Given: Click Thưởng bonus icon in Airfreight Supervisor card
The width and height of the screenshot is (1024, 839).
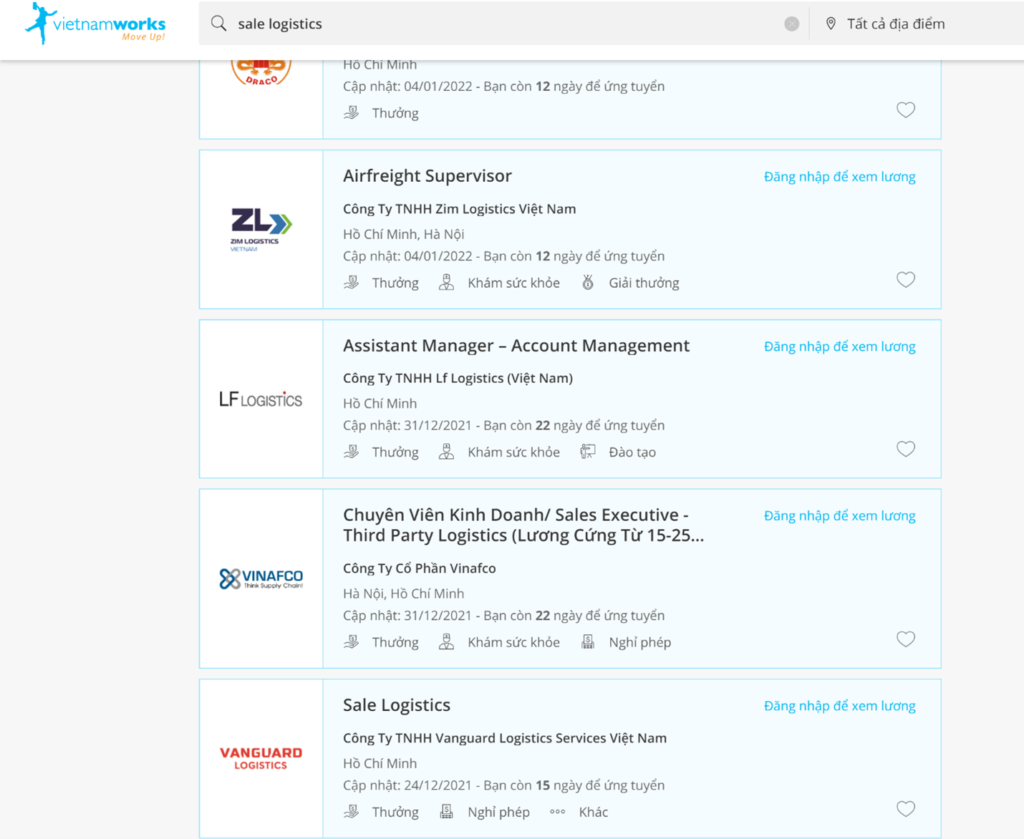Looking at the screenshot, I should tap(351, 282).
